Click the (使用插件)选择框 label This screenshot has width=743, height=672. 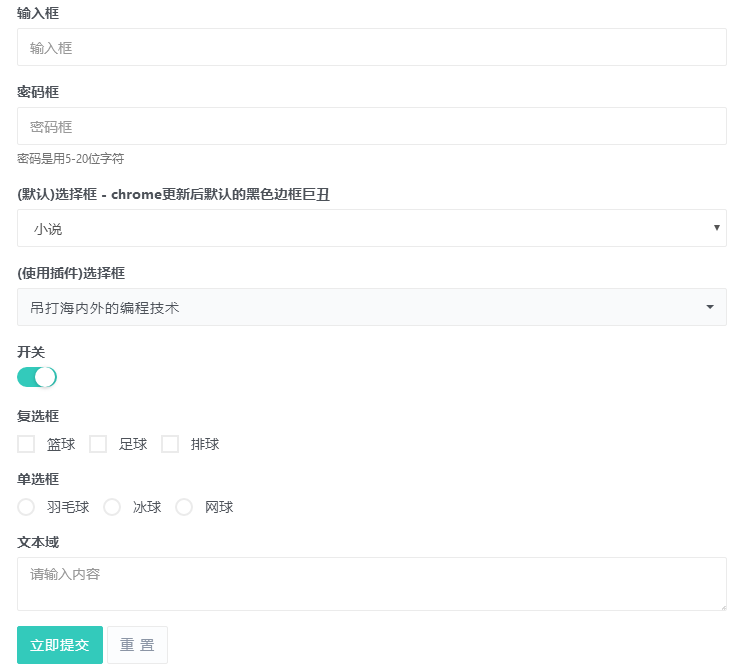(x=71, y=273)
